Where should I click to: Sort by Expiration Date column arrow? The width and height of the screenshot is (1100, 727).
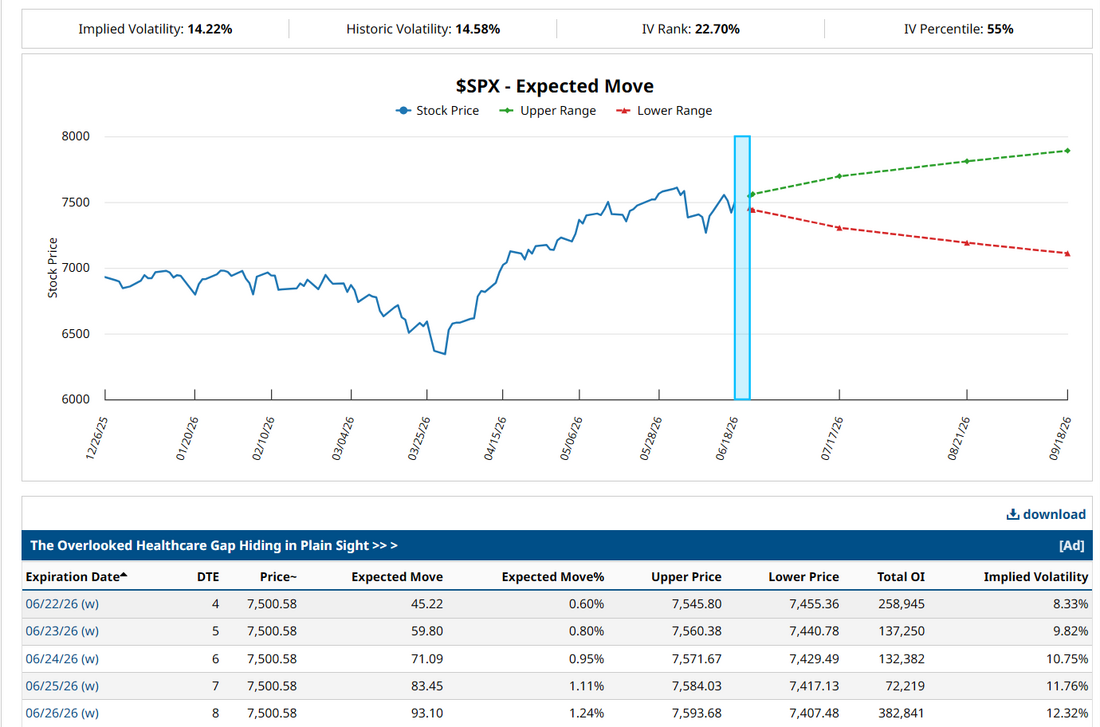pos(124,575)
